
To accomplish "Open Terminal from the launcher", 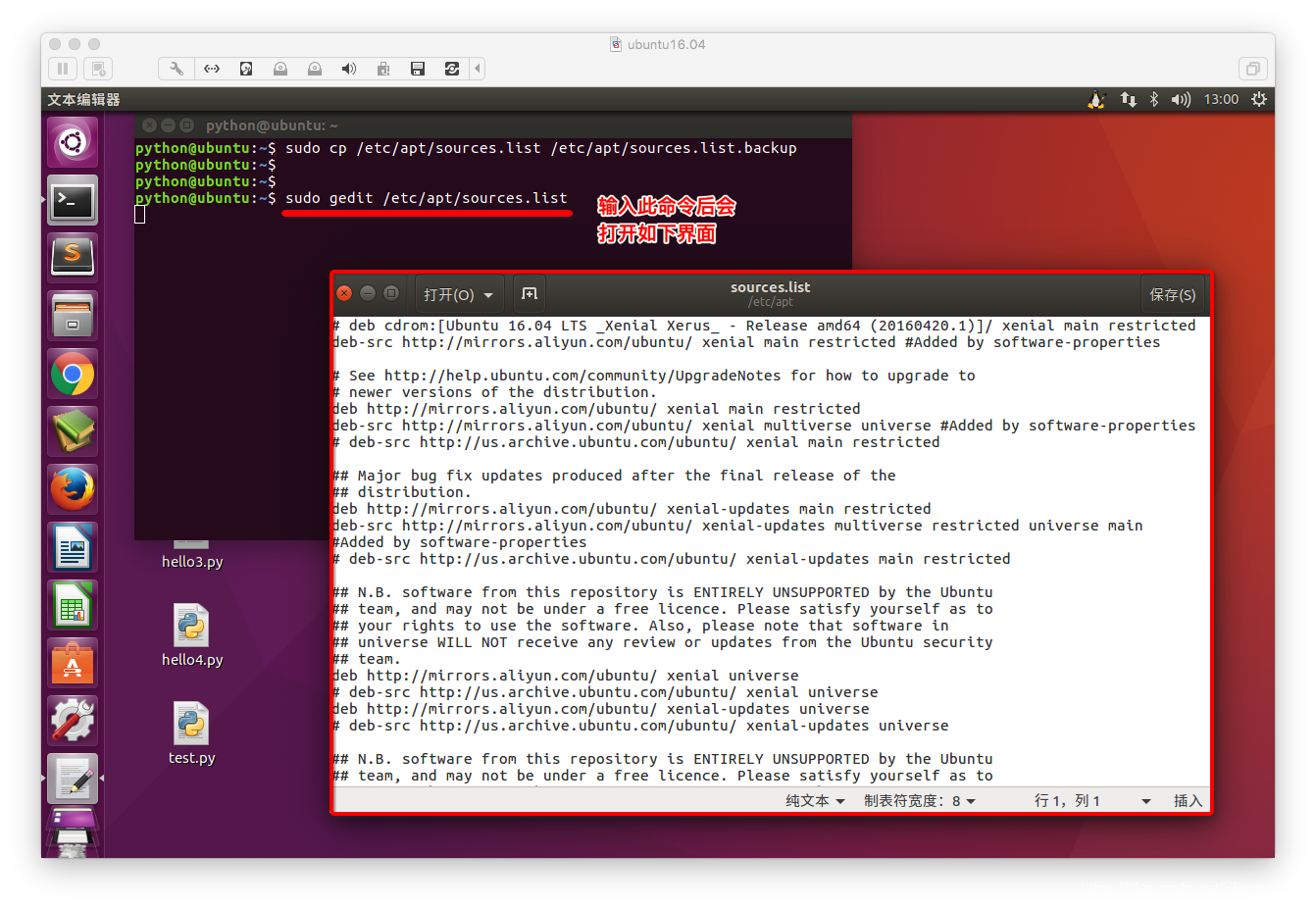I will click(x=73, y=201).
